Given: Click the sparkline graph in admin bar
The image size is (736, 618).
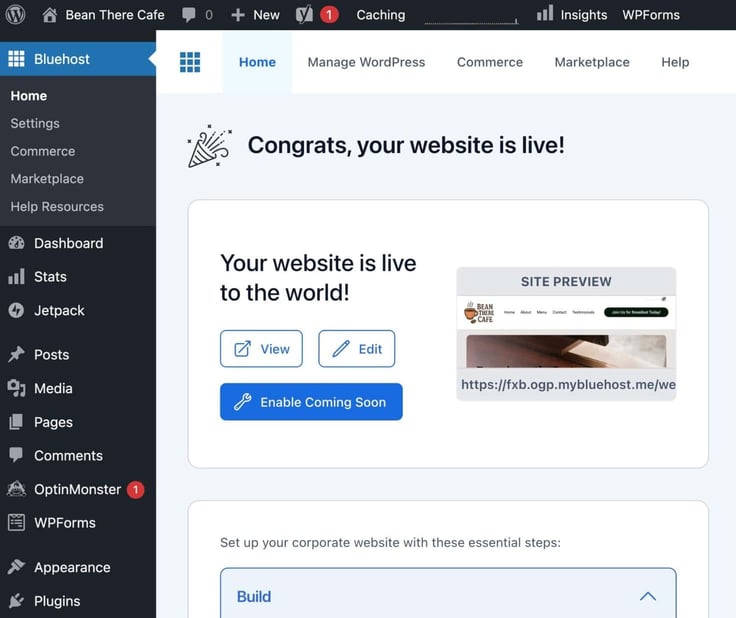Looking at the screenshot, I should pos(471,20).
